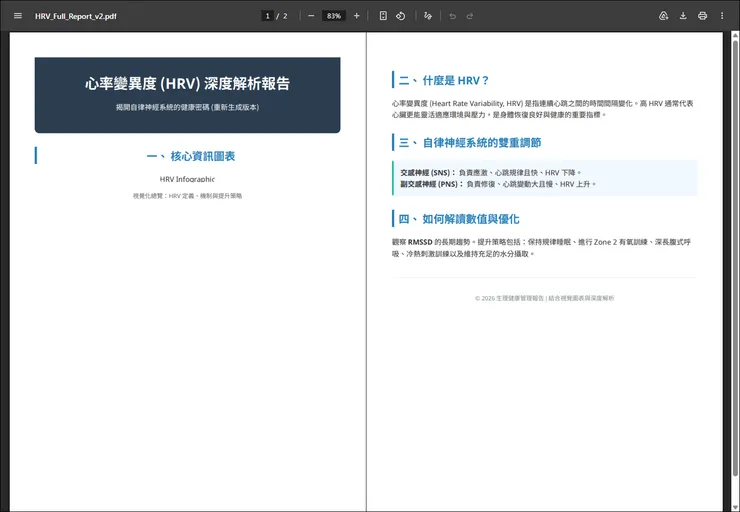Screen dimensions: 740x512
Task: Click the zoom out minus icon
Action: tap(311, 16)
